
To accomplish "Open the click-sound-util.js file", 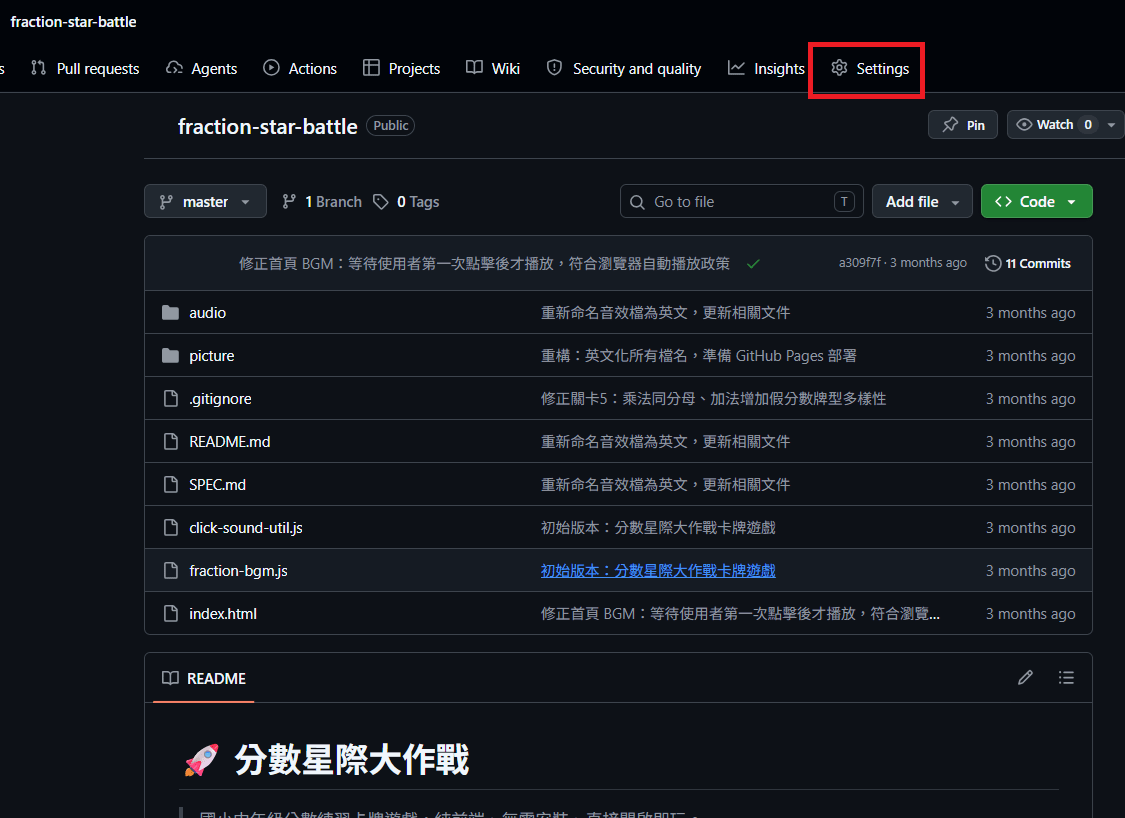I will coord(246,528).
